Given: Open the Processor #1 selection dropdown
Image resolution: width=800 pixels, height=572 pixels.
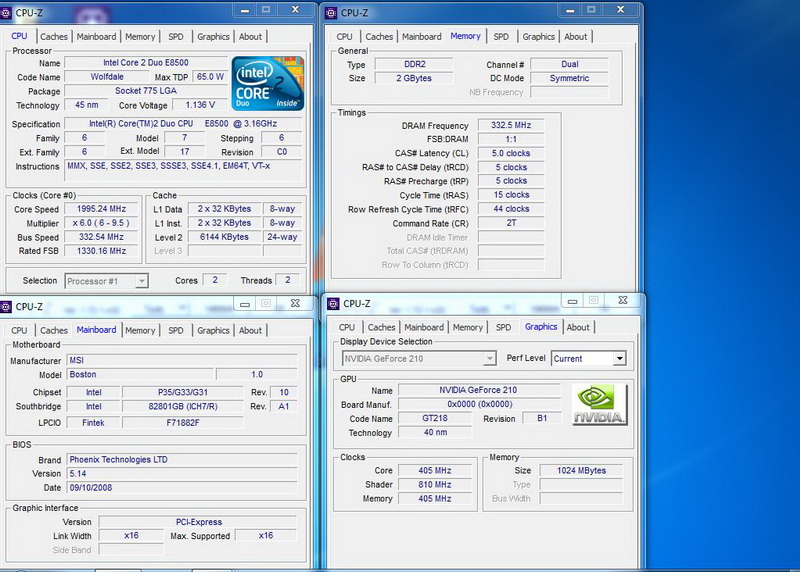Looking at the screenshot, I should click(142, 281).
